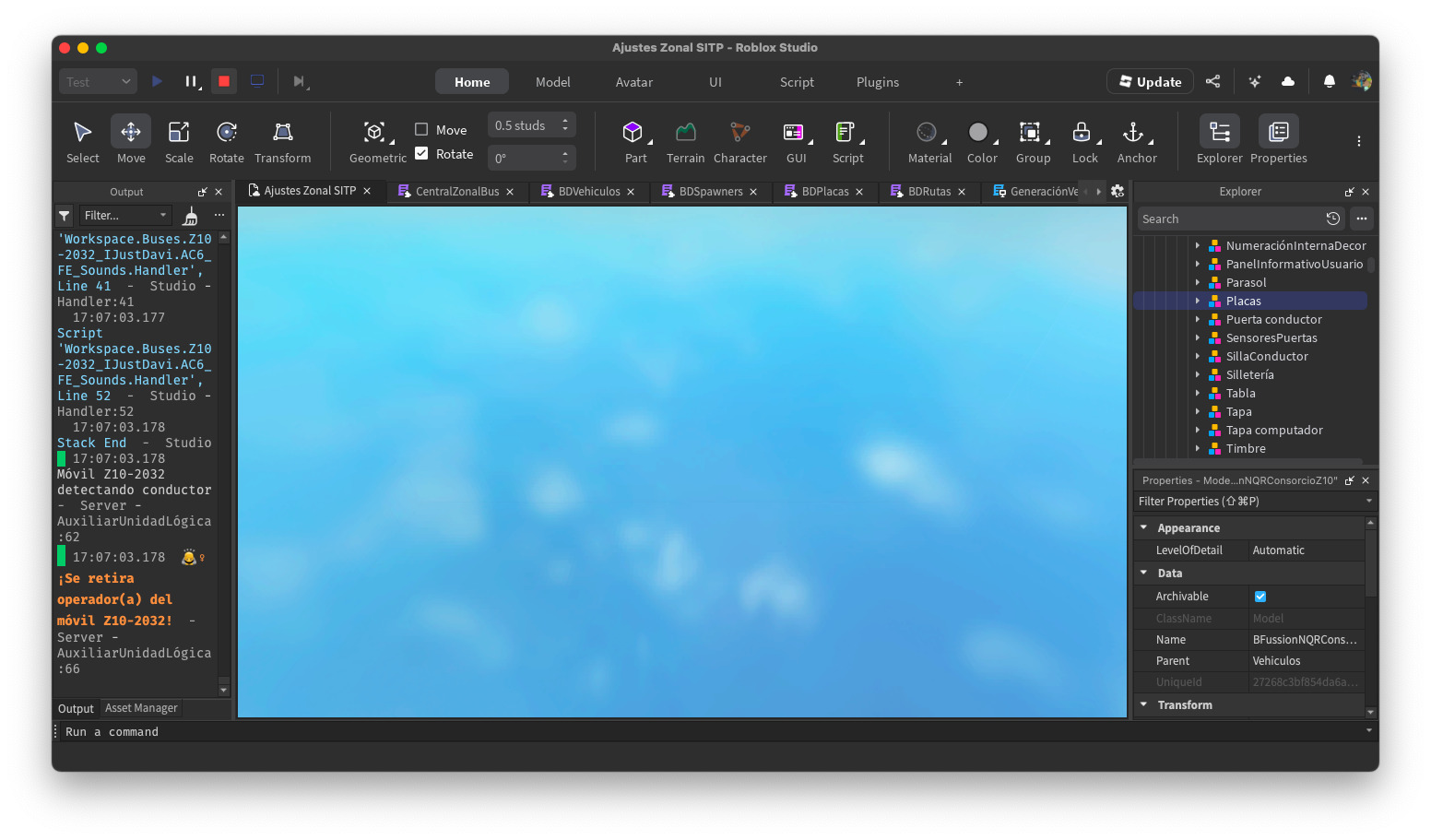The image size is (1431, 840).
Task: Toggle the Properties panel button
Action: point(1278,140)
